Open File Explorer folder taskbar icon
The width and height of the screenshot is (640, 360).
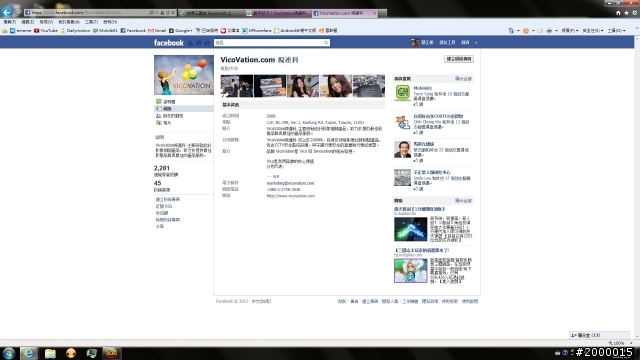point(50,353)
